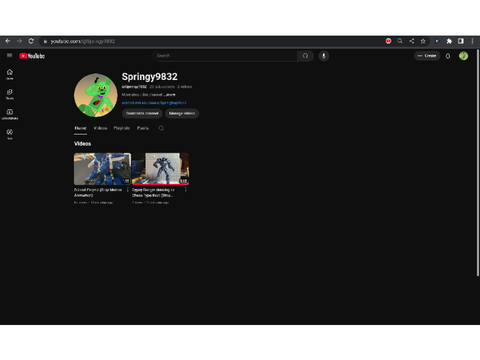Open three-dot menu for Gipsy Danger video
This screenshot has height=360, width=480.
185,190
